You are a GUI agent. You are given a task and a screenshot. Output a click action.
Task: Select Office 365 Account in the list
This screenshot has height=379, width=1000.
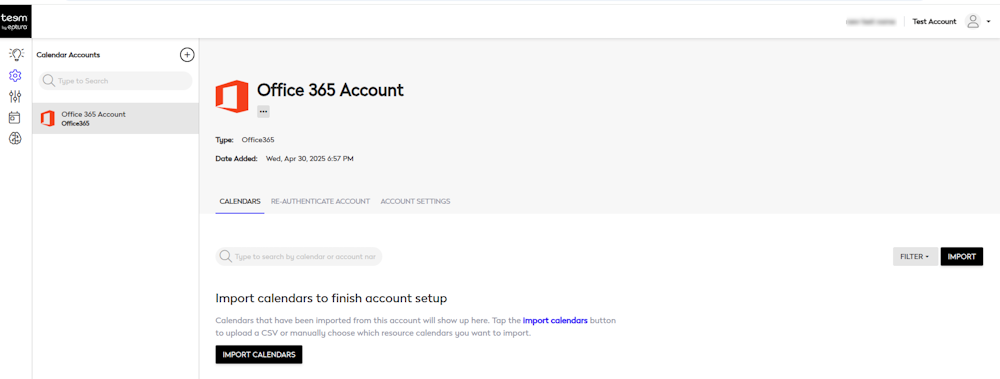115,119
